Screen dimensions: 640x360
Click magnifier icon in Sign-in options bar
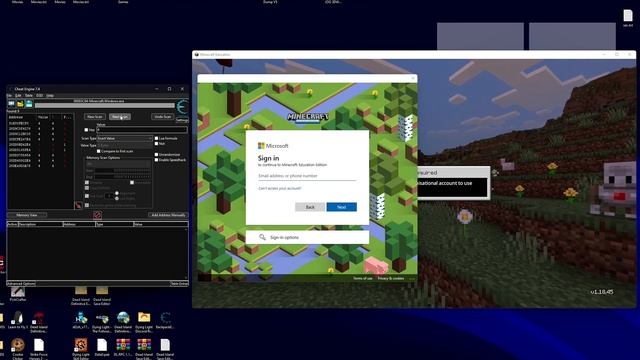pyautogui.click(x=262, y=237)
